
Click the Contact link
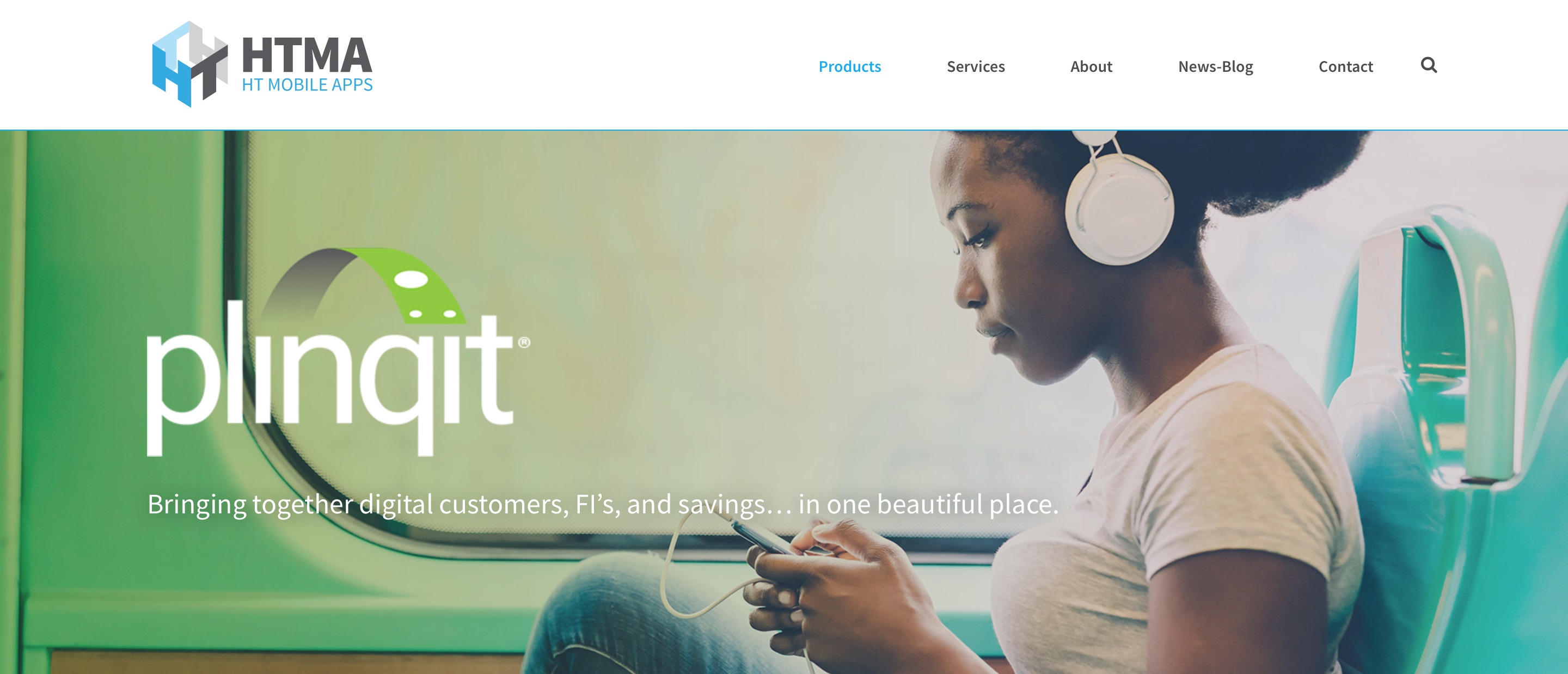(1344, 66)
